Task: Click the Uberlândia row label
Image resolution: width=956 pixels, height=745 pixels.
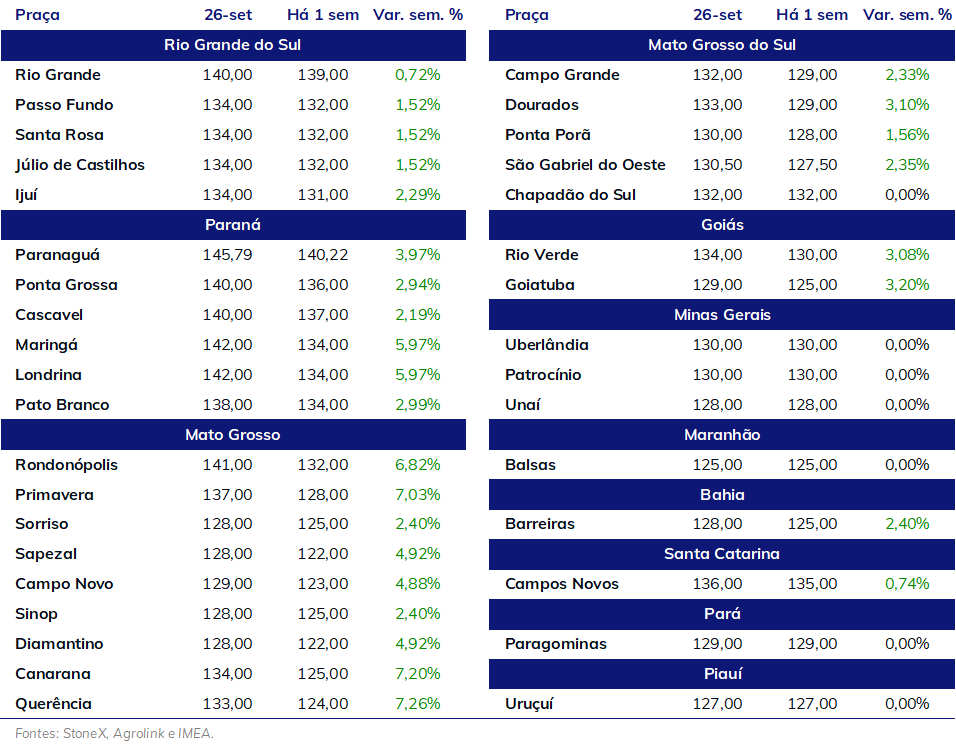Action: (x=547, y=345)
